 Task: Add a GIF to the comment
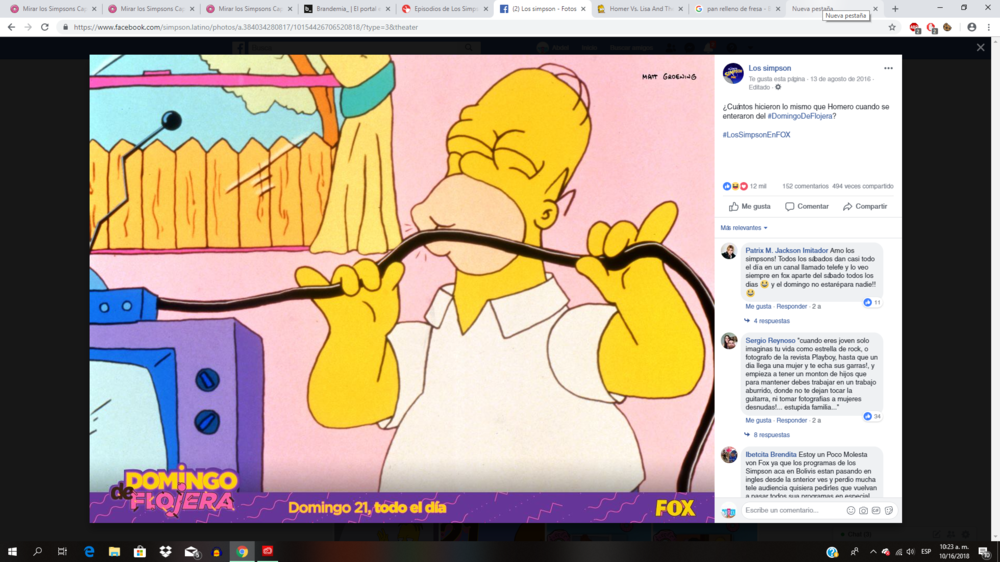point(876,510)
